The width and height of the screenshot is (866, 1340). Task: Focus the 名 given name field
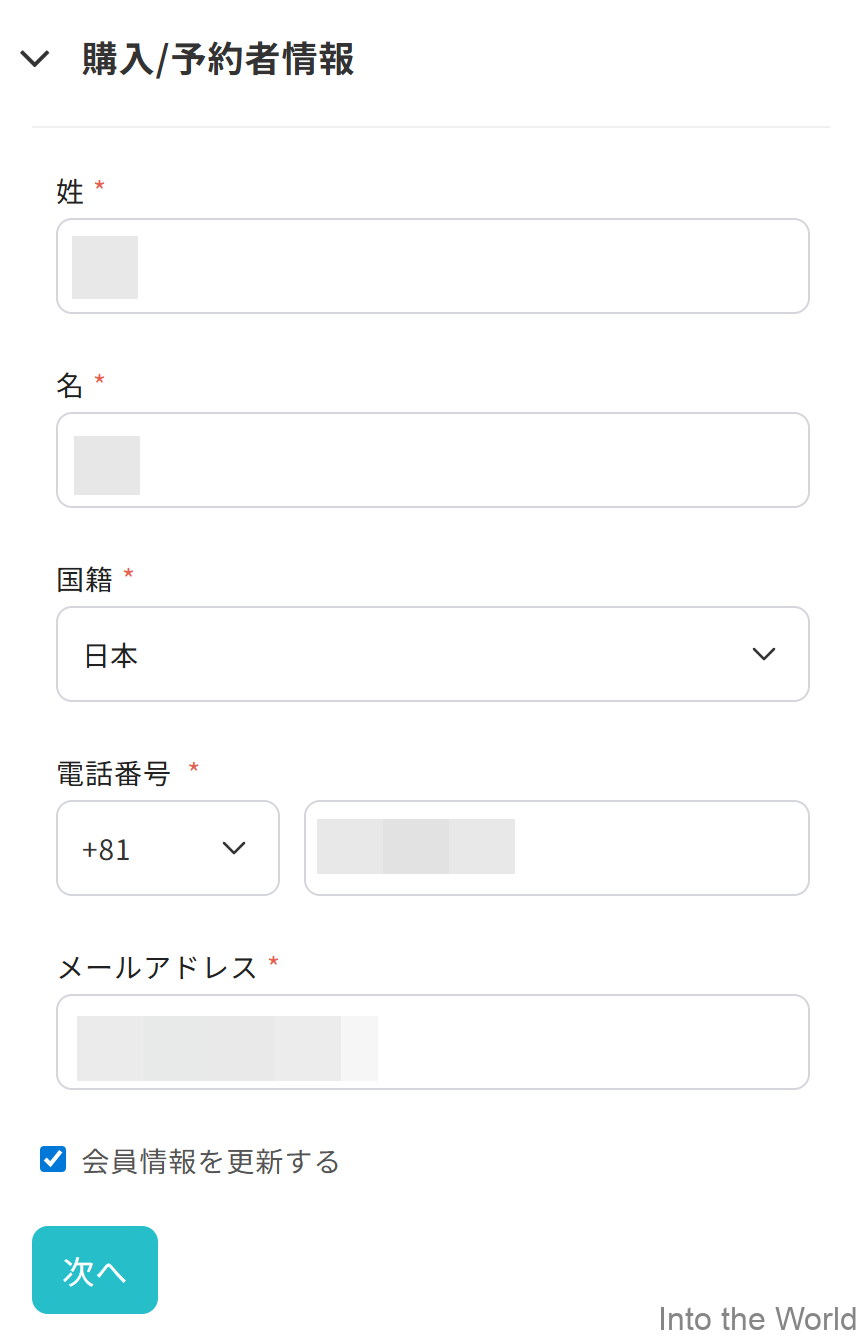tap(432, 460)
